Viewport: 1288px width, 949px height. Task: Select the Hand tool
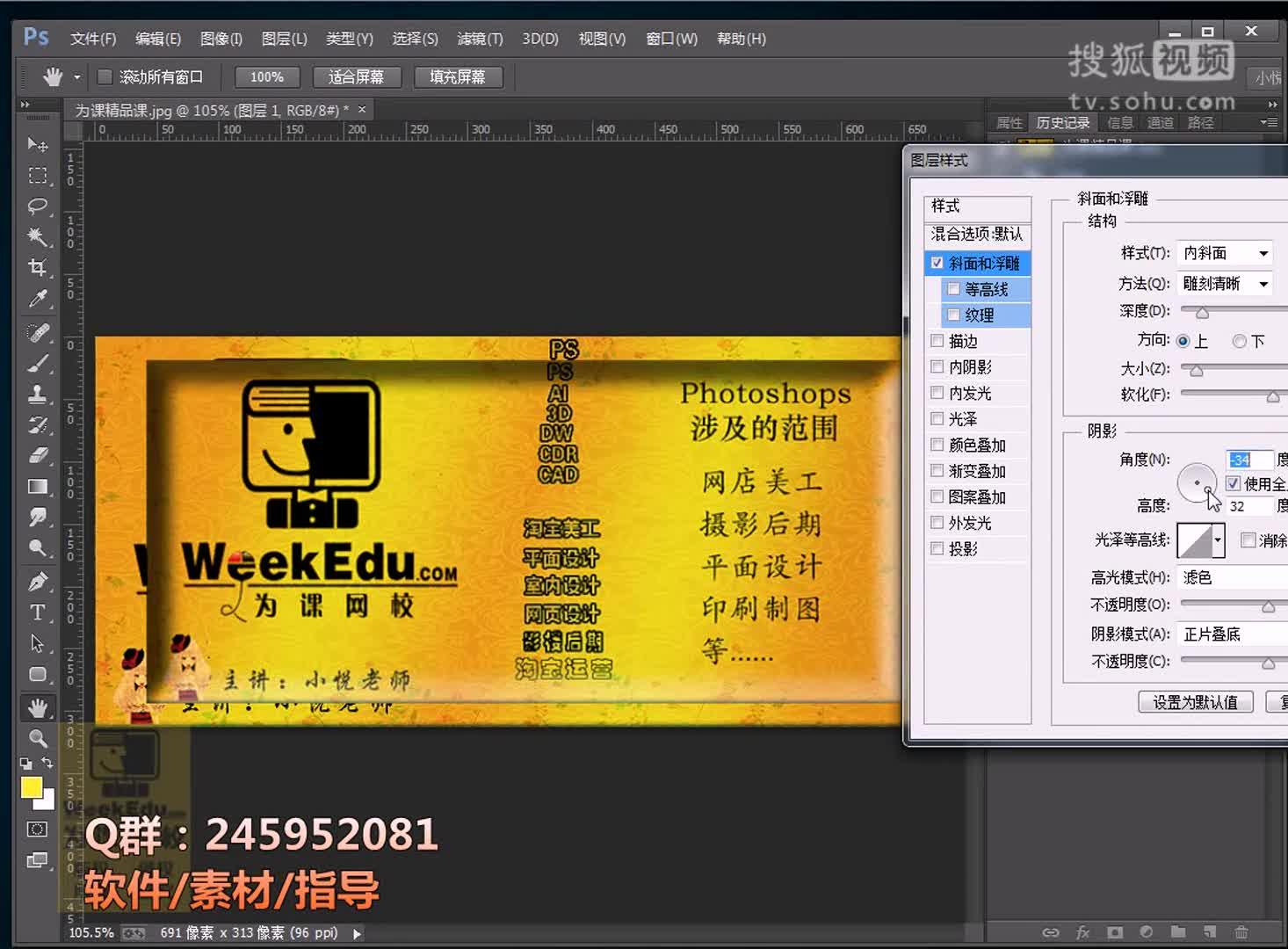pyautogui.click(x=37, y=707)
